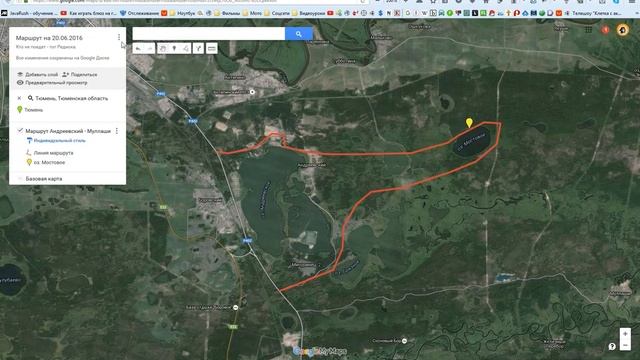Screen dimensions: 640x360
Task: Click into the map search field
Action: click(x=209, y=34)
